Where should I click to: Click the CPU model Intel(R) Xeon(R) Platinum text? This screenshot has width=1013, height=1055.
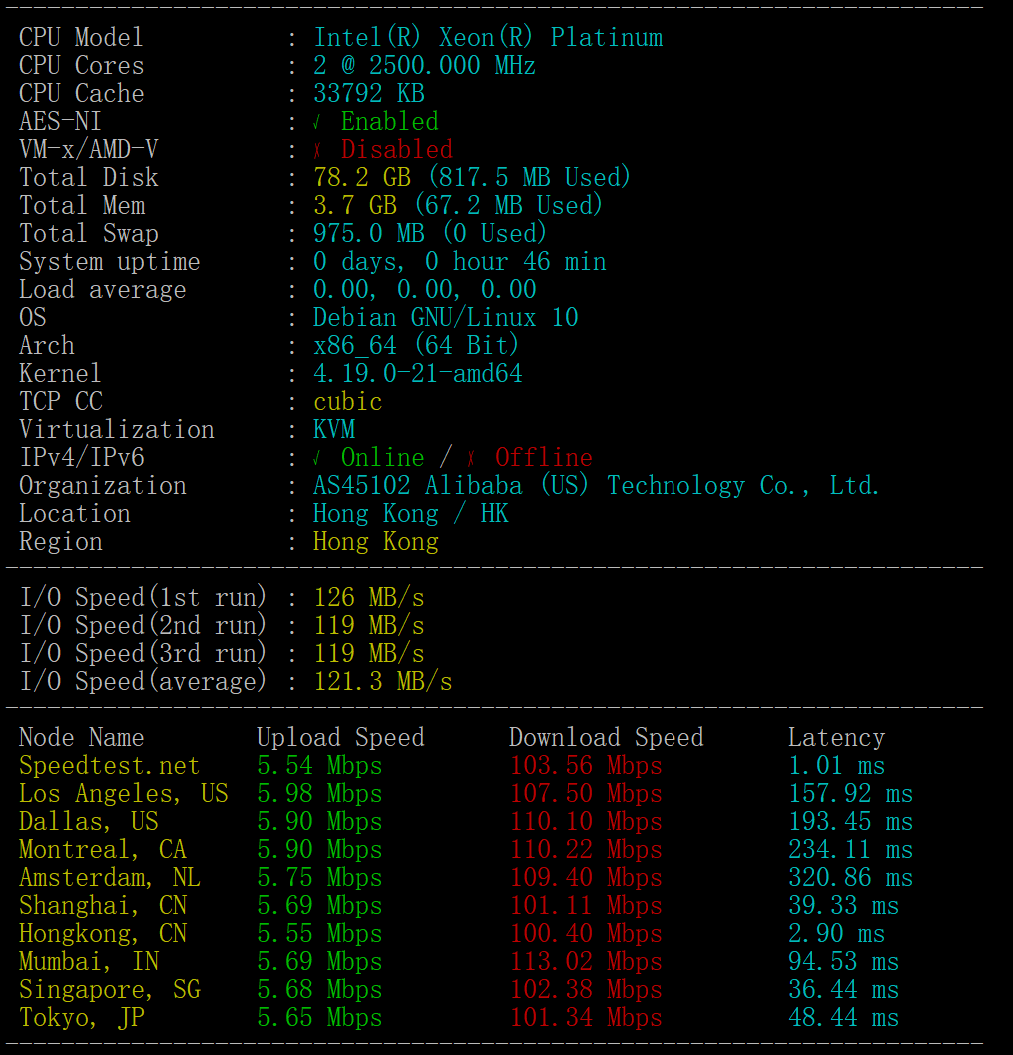click(488, 38)
